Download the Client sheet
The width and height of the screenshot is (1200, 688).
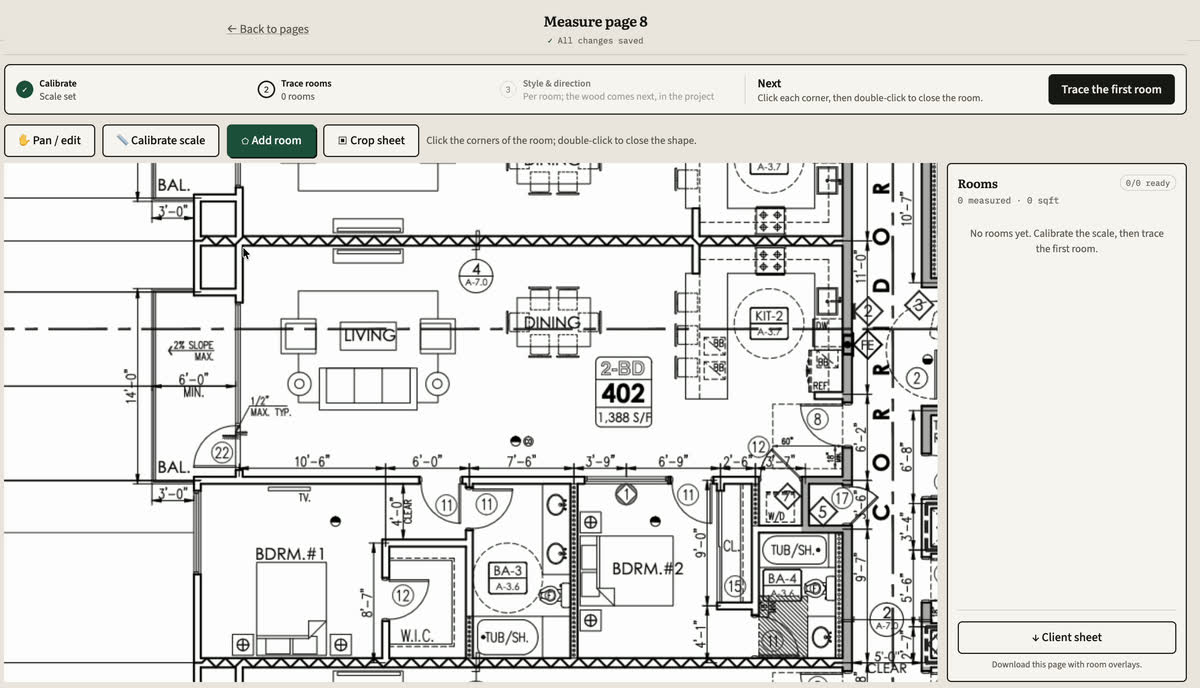[x=1066, y=637]
